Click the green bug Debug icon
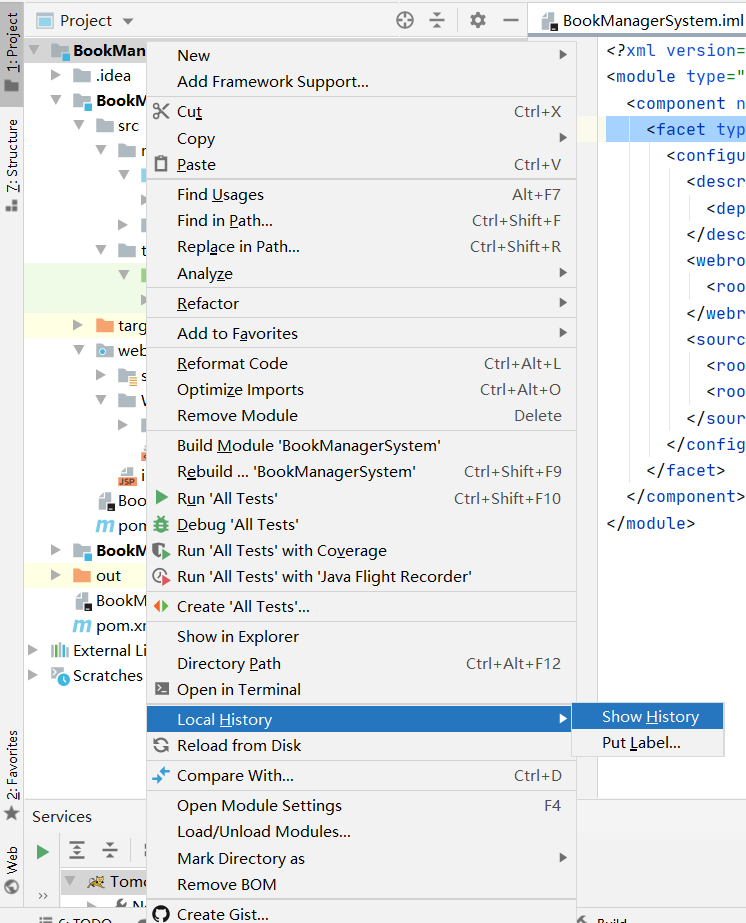 (x=161, y=524)
